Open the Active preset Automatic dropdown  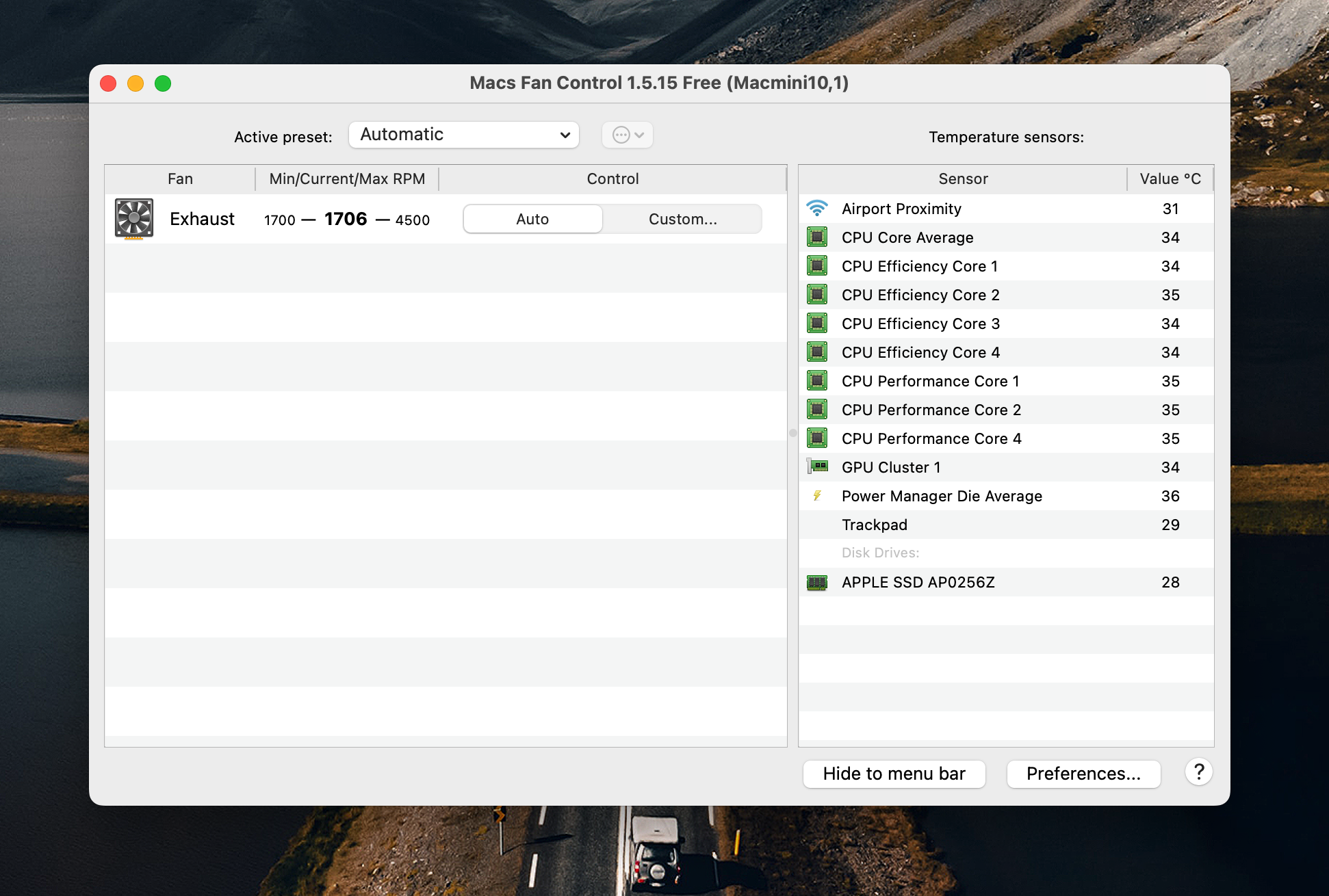[x=464, y=135]
